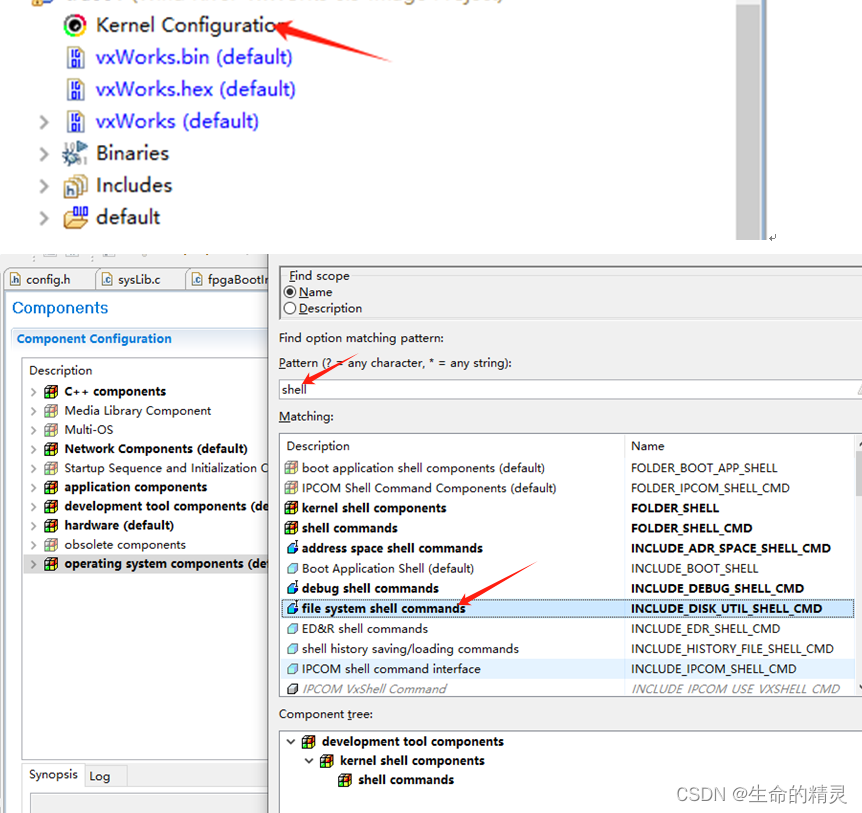Click the Binaries icon in project tree
The height and width of the screenshot is (813, 862).
75,154
